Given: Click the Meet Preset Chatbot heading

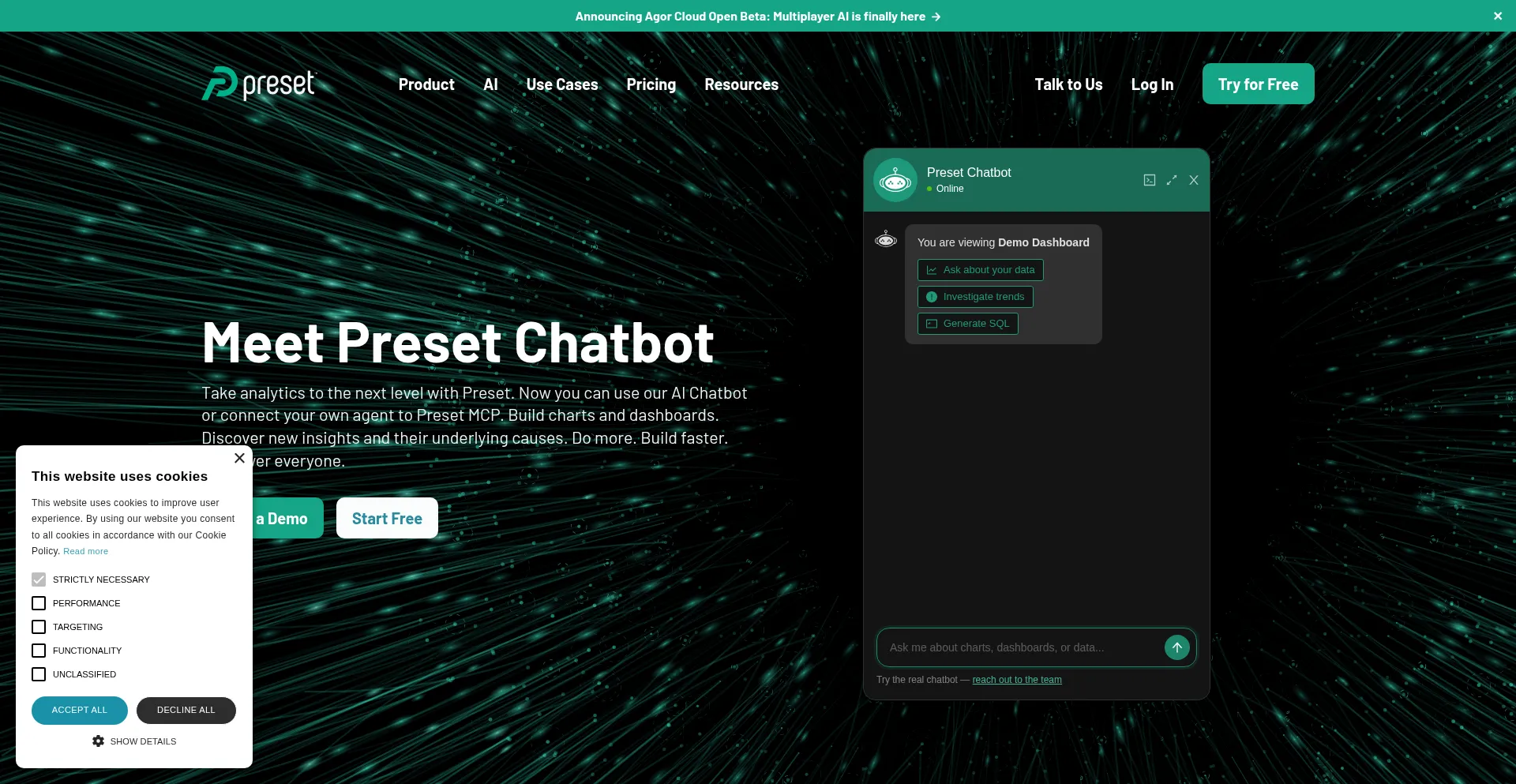Looking at the screenshot, I should pyautogui.click(x=458, y=343).
